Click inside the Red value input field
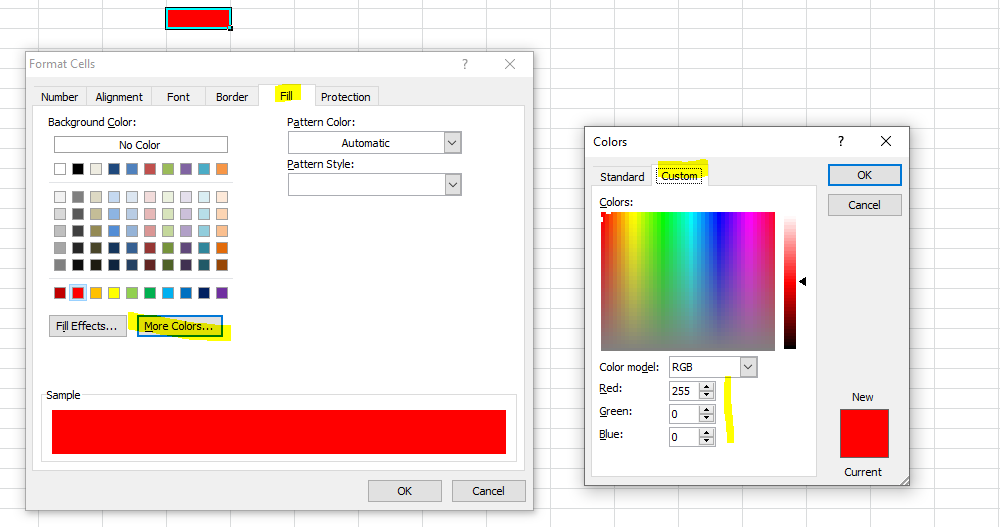Image resolution: width=1000 pixels, height=527 pixels. (x=683, y=390)
